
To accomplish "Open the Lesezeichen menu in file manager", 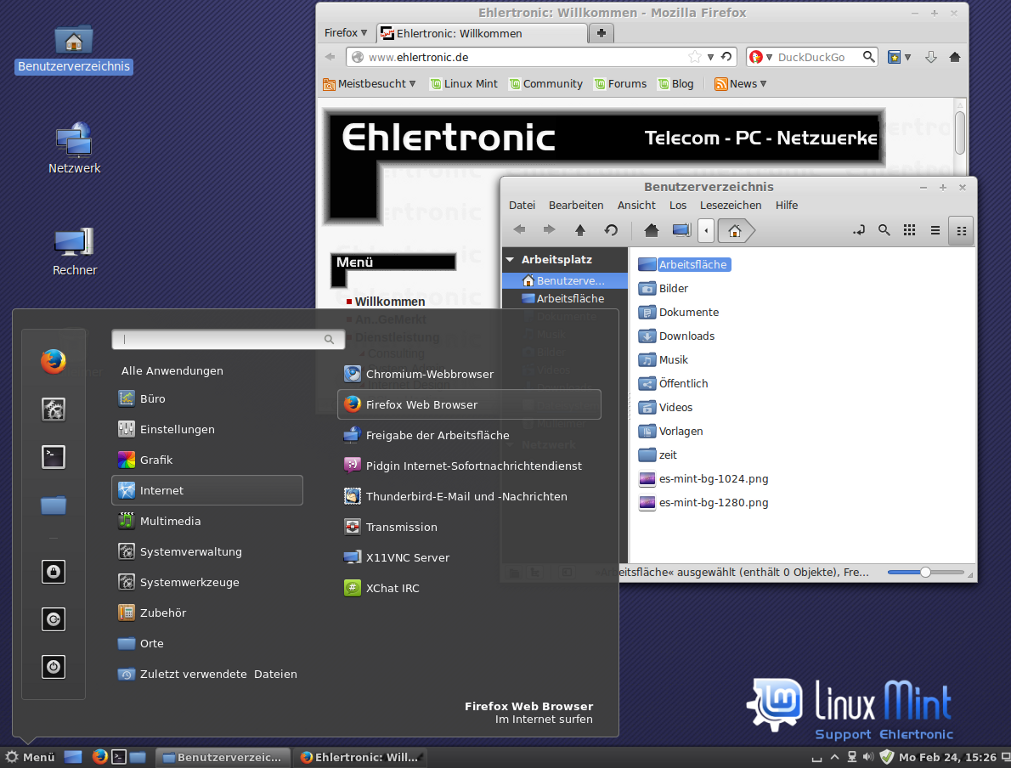I will [730, 205].
